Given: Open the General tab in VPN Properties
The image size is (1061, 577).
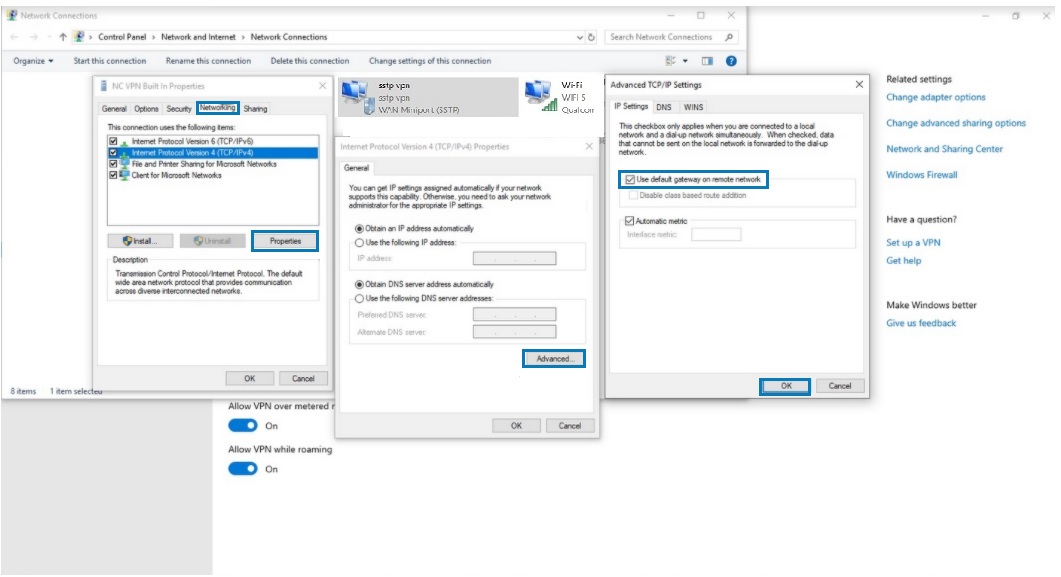Looking at the screenshot, I should click(x=114, y=109).
